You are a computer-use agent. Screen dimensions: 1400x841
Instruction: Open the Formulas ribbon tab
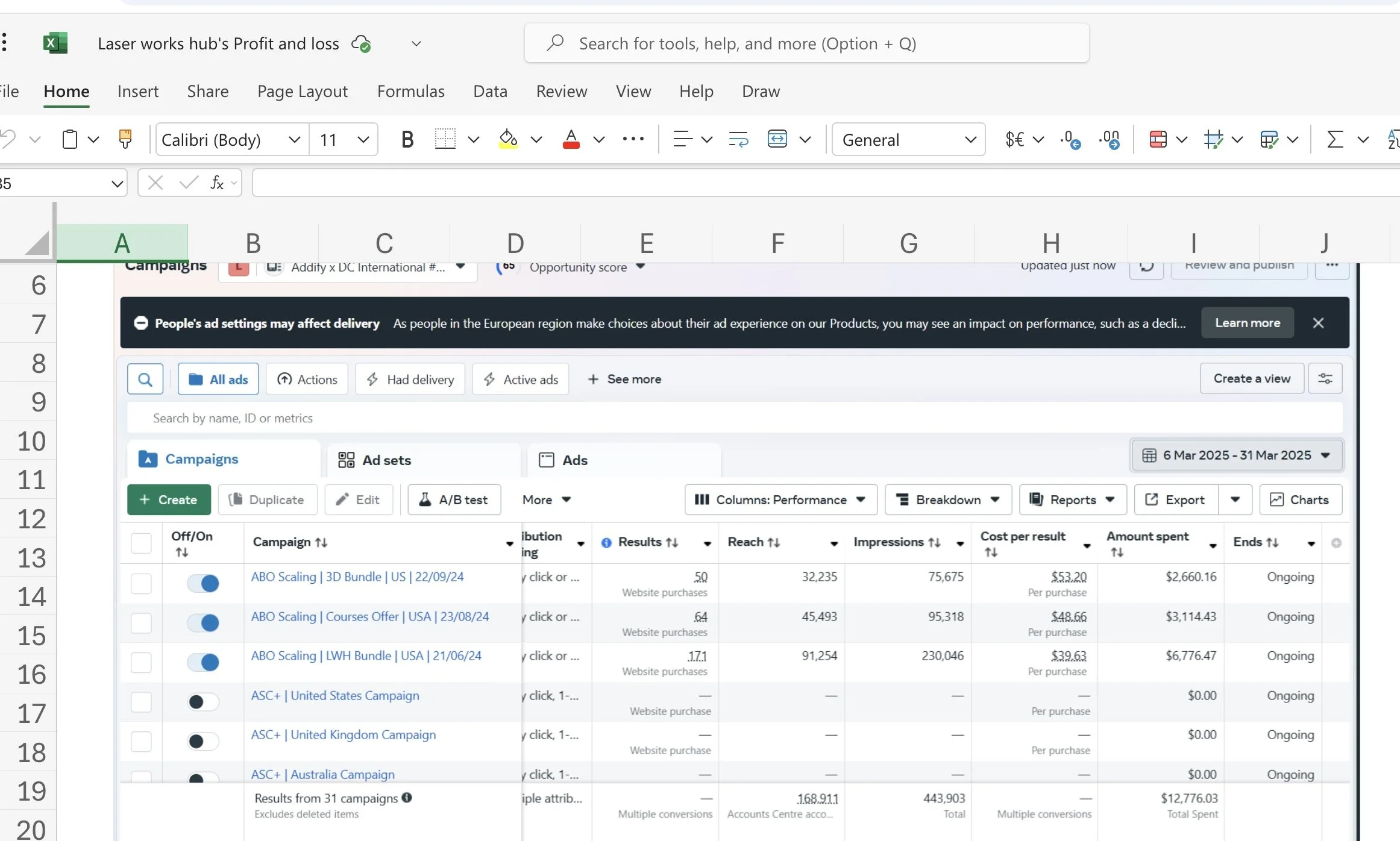[410, 91]
